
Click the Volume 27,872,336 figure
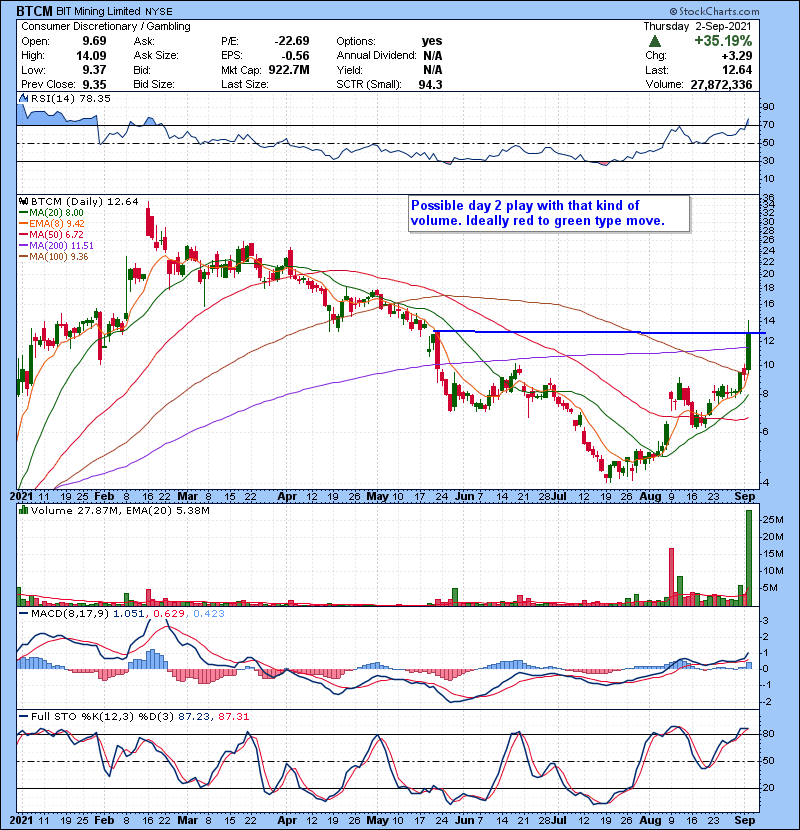coord(721,84)
